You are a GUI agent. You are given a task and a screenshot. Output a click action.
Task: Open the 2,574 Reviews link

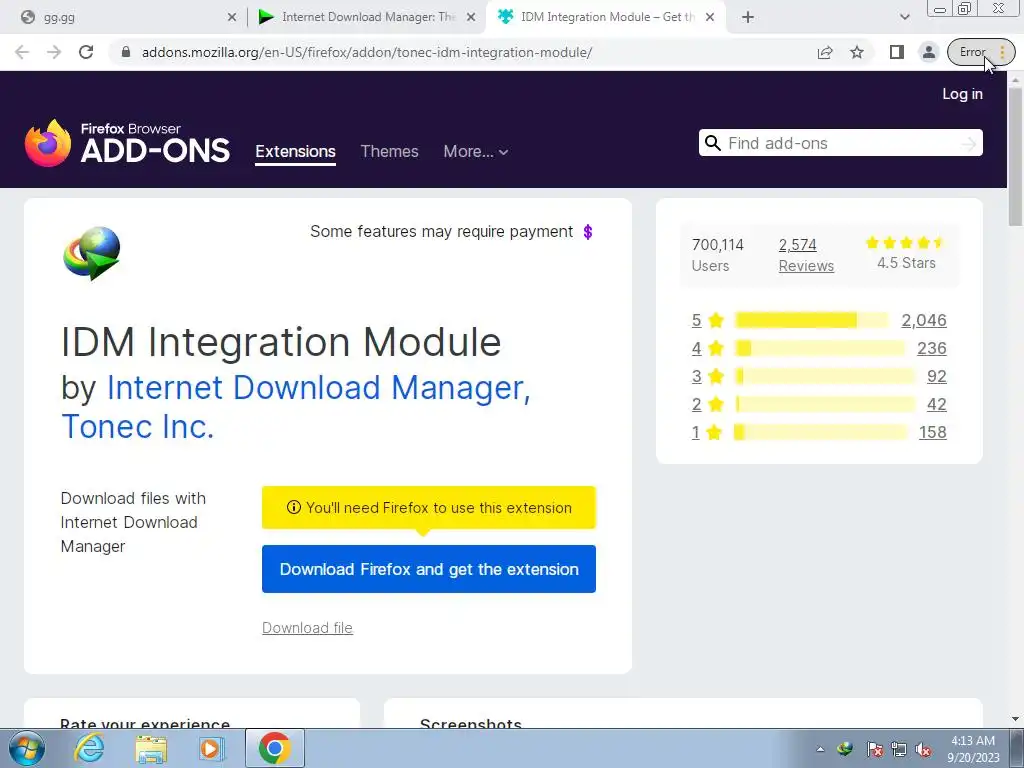tap(806, 255)
